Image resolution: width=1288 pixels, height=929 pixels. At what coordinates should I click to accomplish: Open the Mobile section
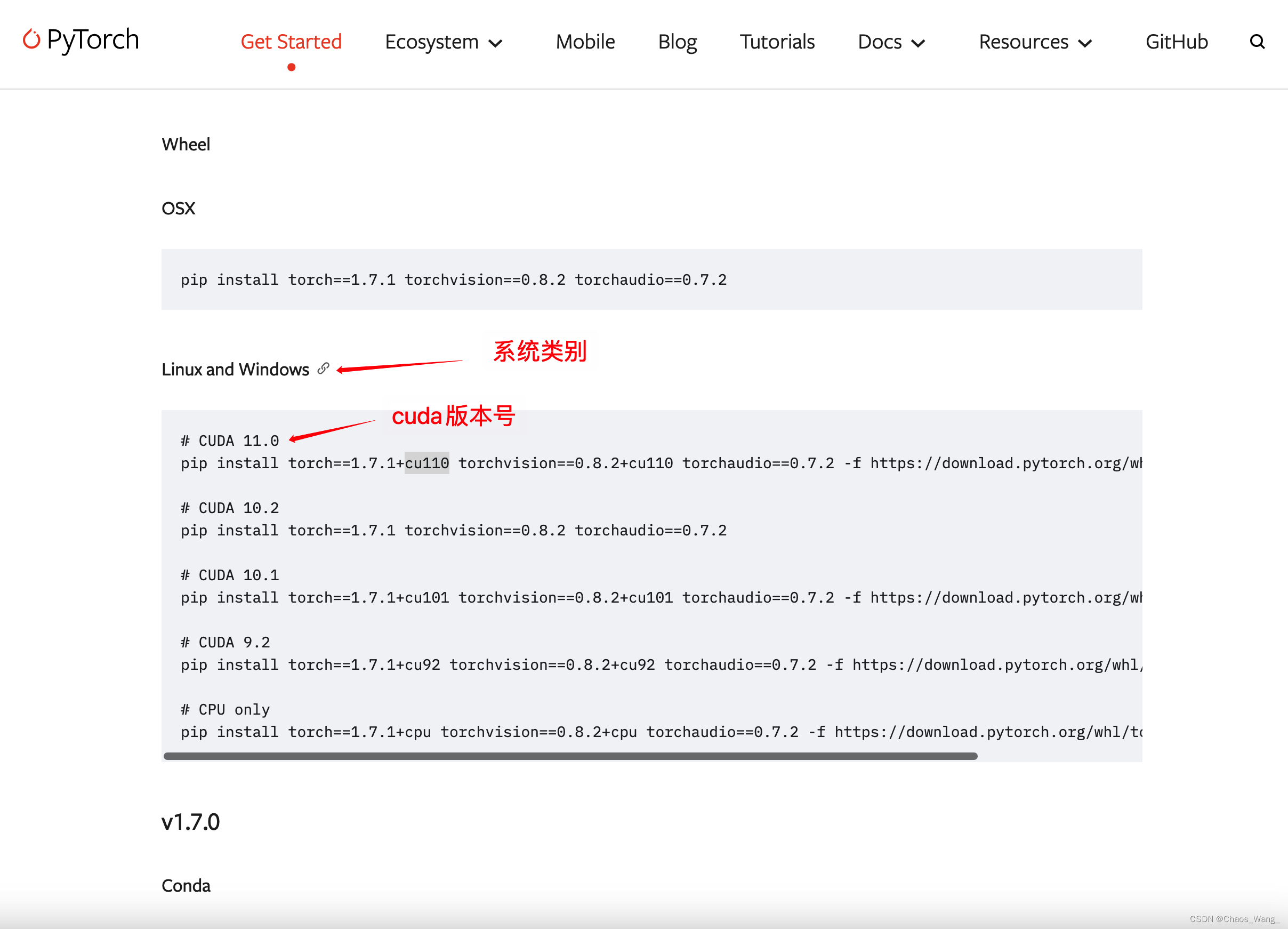tap(585, 42)
